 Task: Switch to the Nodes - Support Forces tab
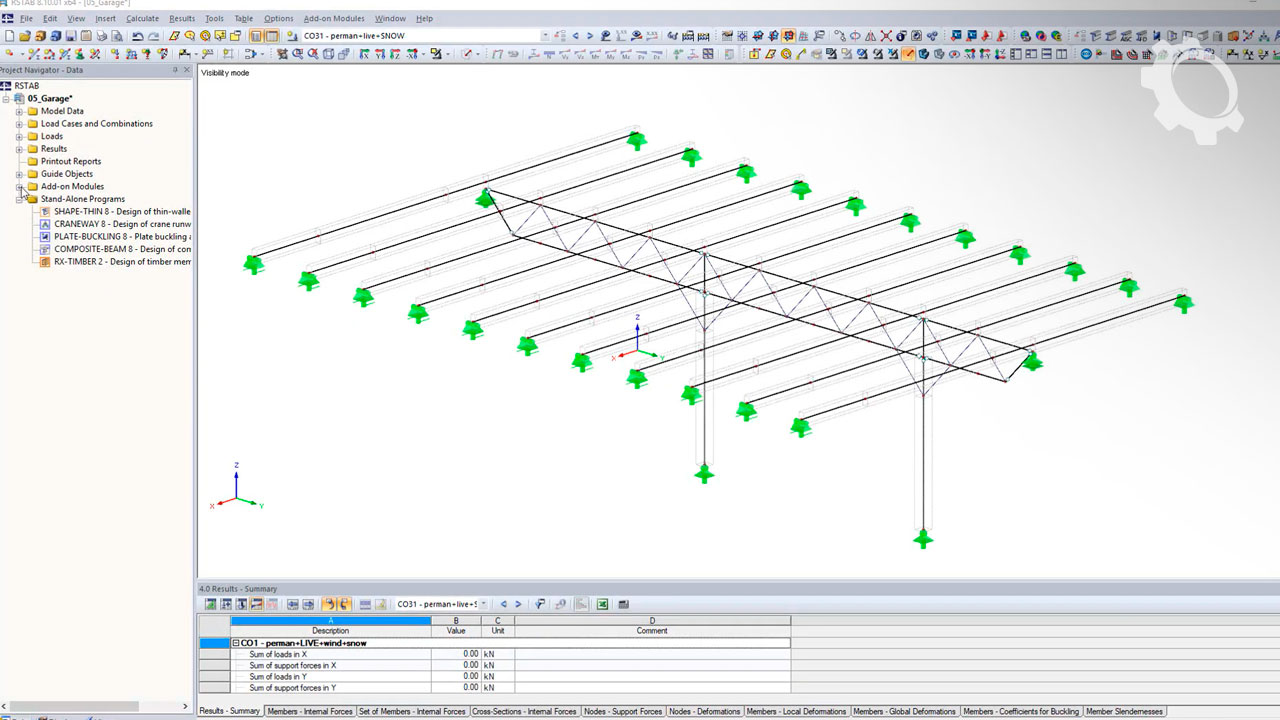pyautogui.click(x=623, y=712)
